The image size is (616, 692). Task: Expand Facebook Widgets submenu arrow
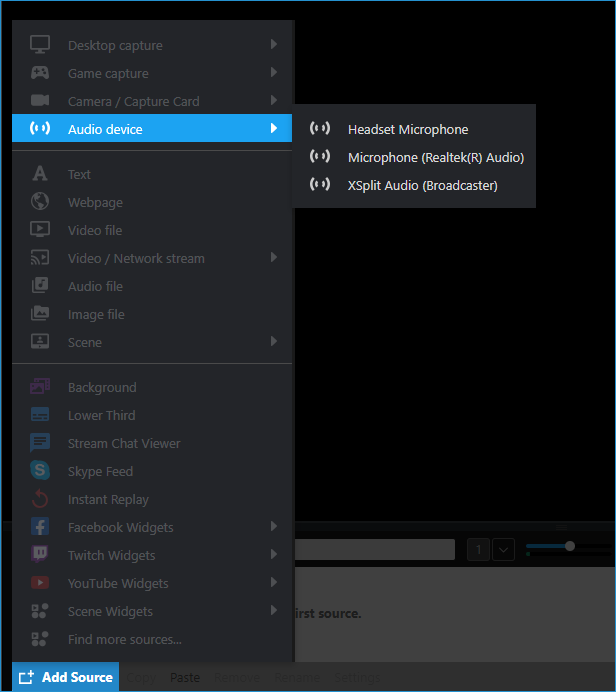(x=274, y=526)
